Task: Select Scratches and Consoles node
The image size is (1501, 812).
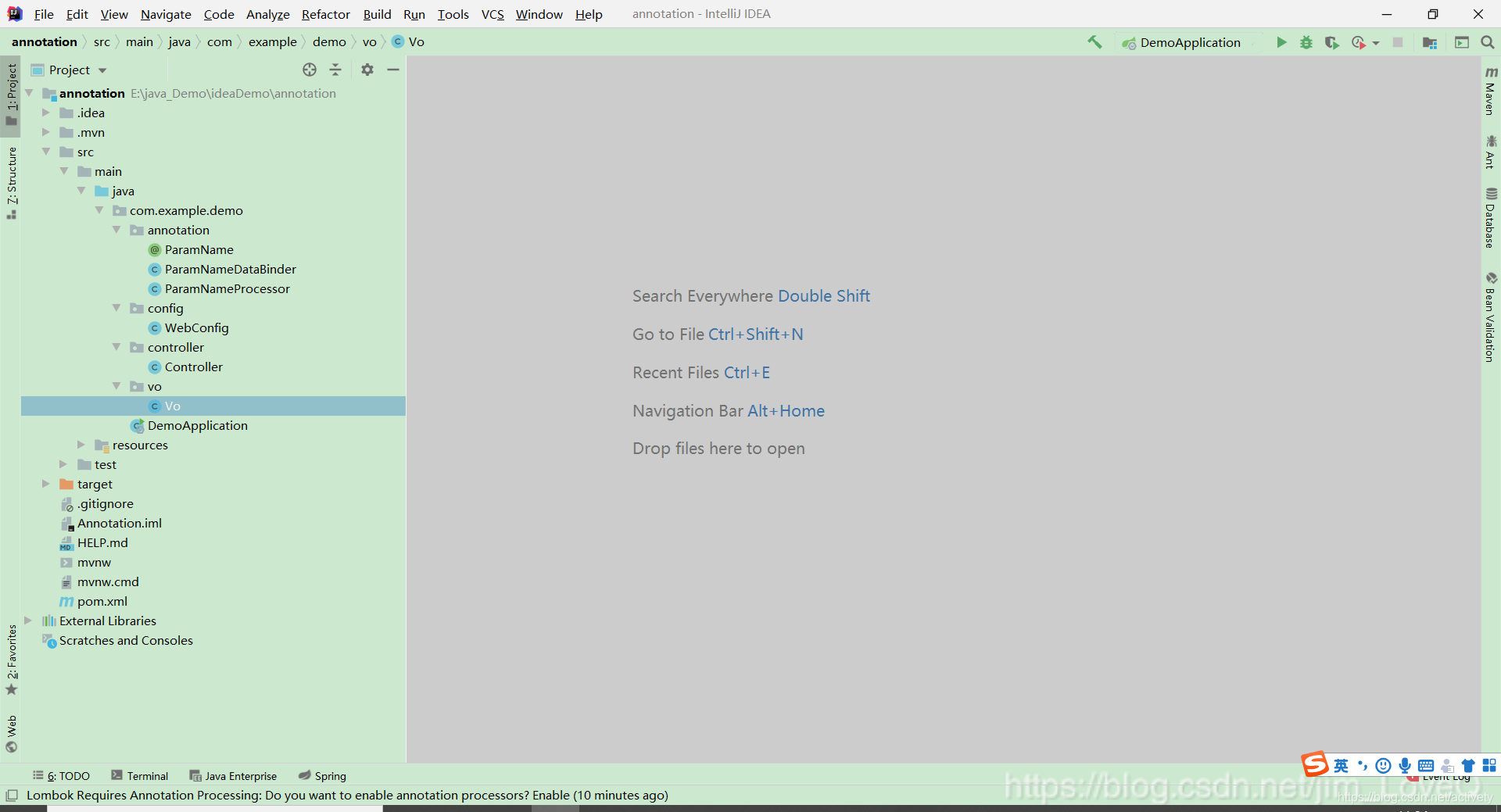Action: [125, 640]
